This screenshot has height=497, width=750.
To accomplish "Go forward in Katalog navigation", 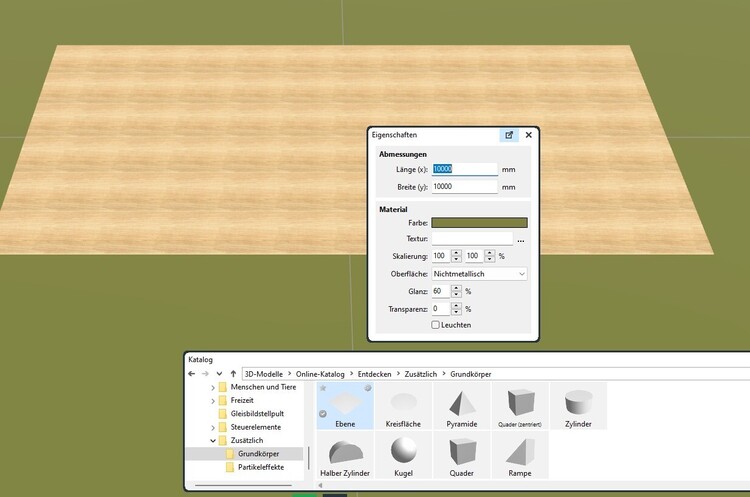I will pos(205,374).
